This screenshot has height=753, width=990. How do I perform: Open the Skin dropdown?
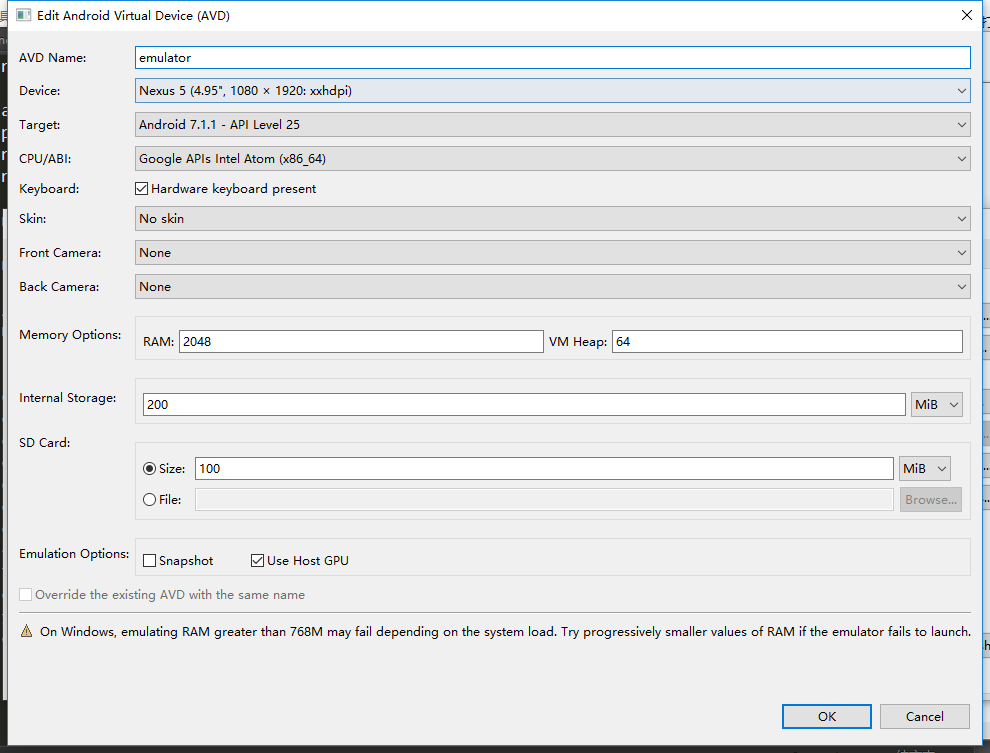(x=552, y=219)
